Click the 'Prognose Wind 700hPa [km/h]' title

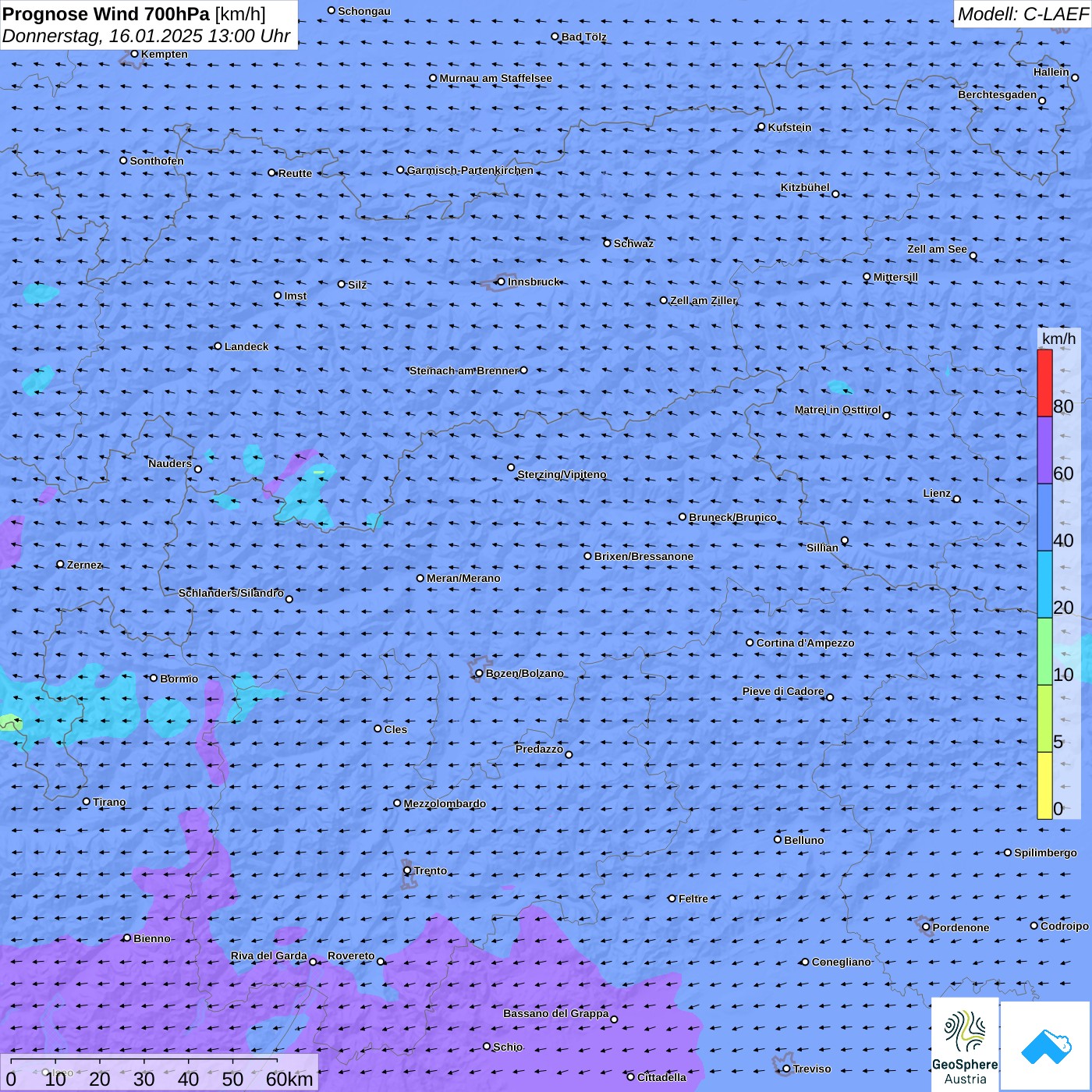[134, 14]
